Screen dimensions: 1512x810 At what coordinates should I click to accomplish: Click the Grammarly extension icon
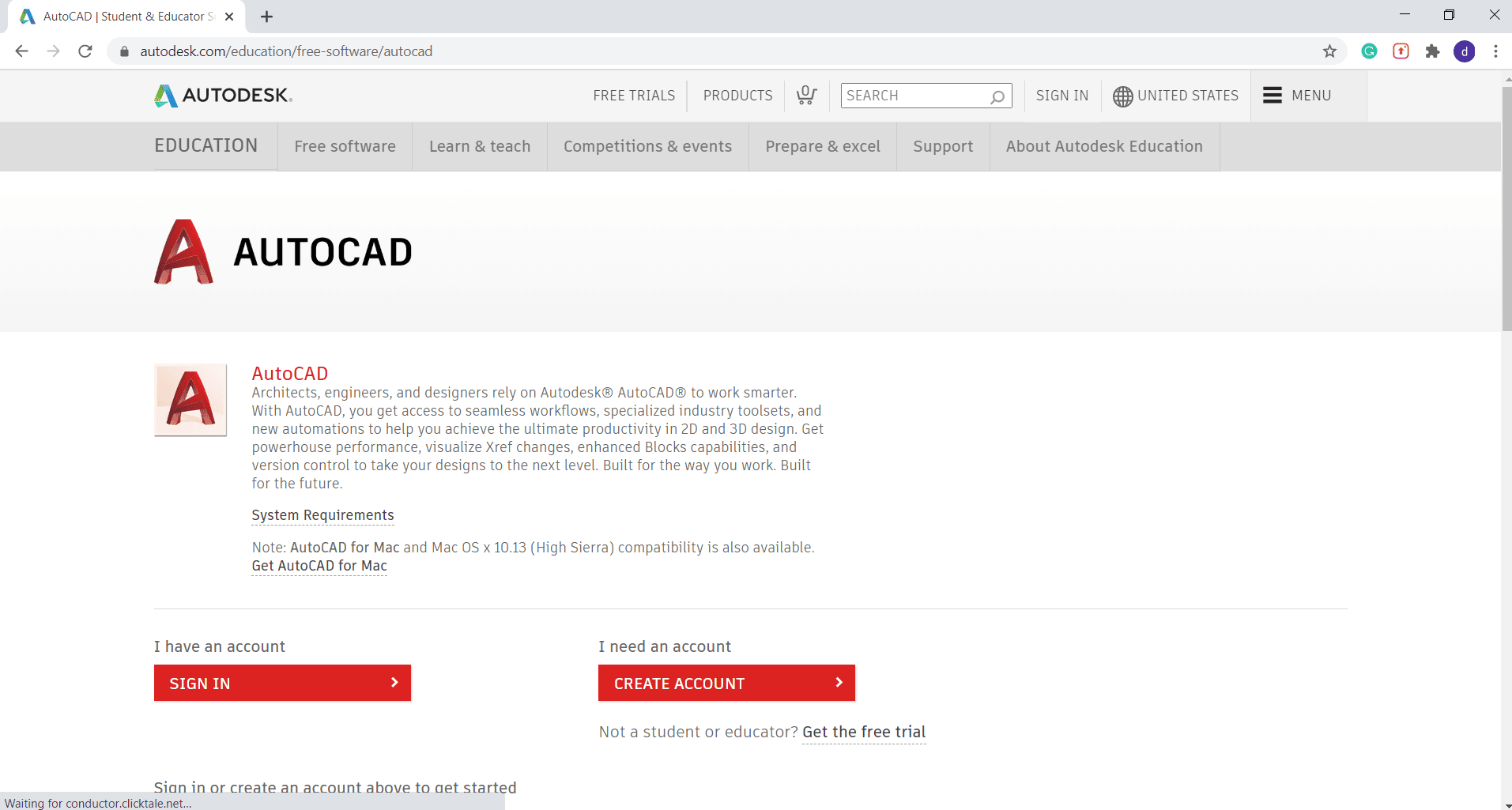coord(1369,51)
